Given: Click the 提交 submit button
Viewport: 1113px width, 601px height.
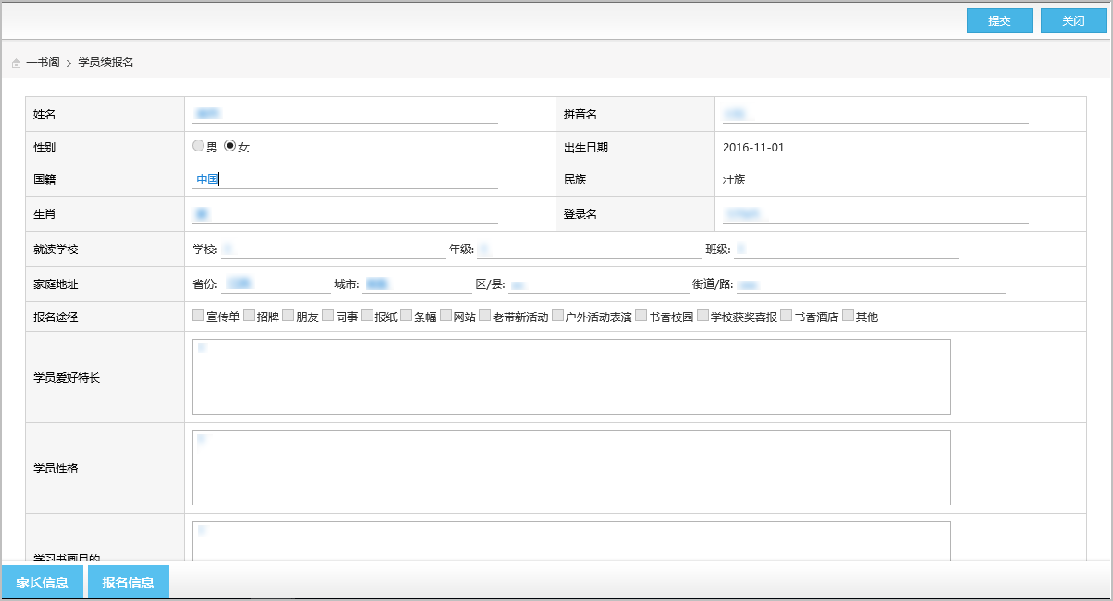Looking at the screenshot, I should click(999, 21).
